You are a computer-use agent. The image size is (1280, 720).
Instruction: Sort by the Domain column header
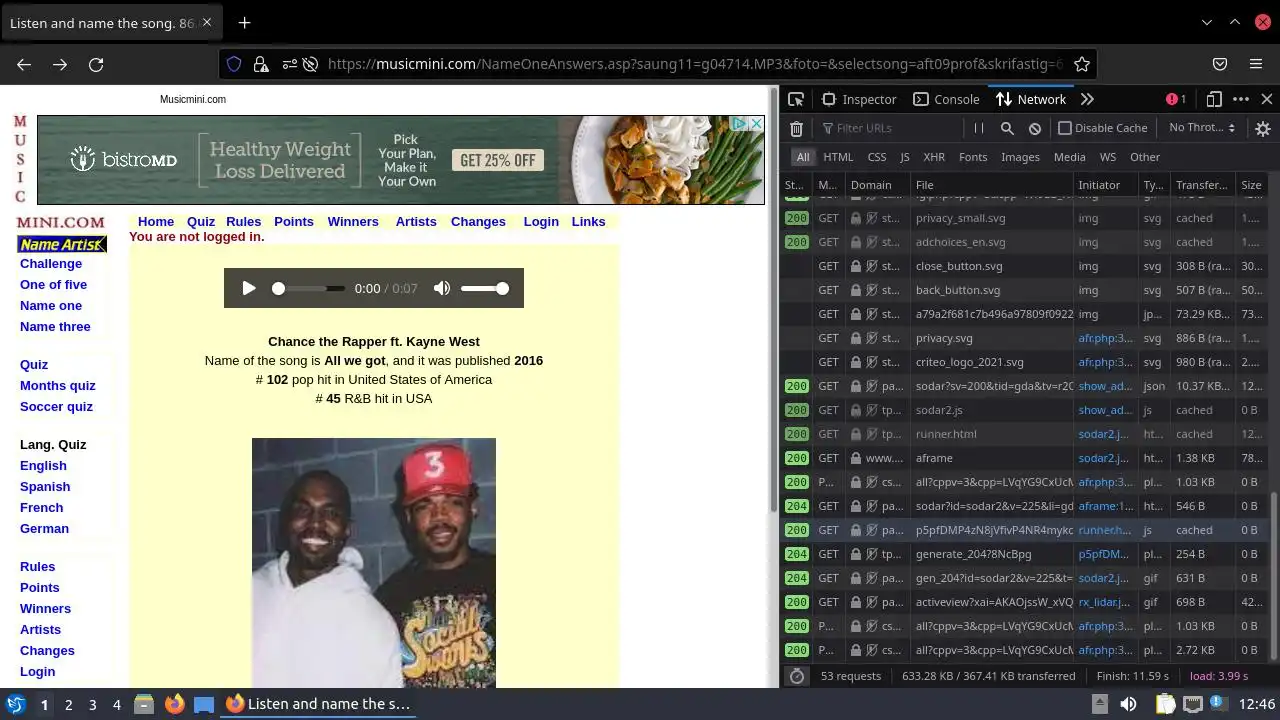[x=876, y=185]
